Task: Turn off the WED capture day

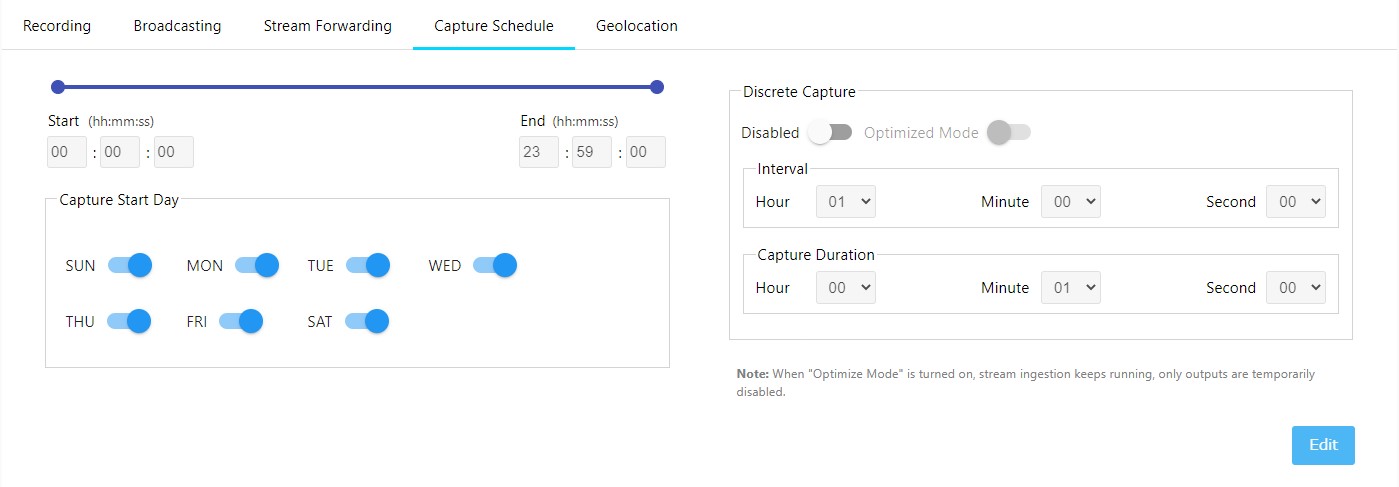Action: tap(495, 265)
